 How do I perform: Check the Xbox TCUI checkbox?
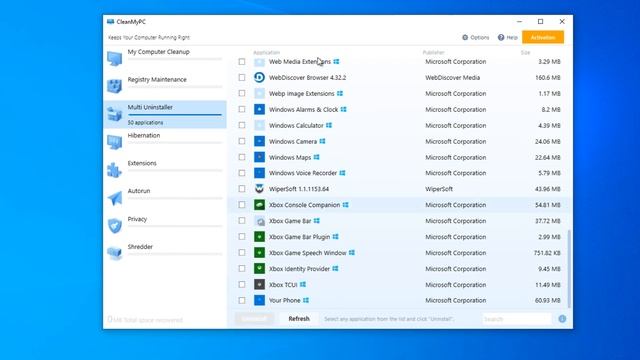pyautogui.click(x=242, y=284)
